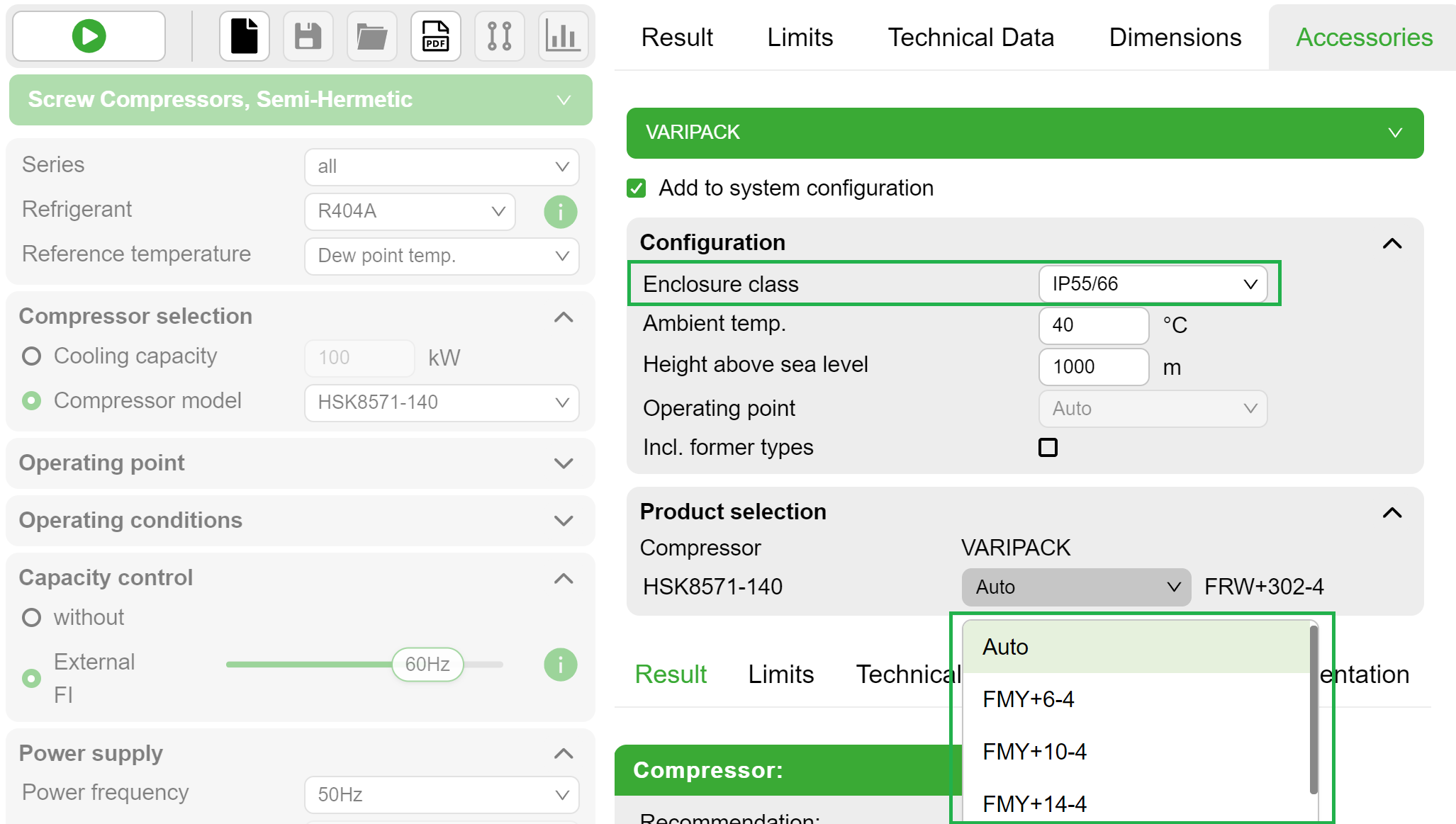Switch to the Dimensions tab

click(1174, 37)
